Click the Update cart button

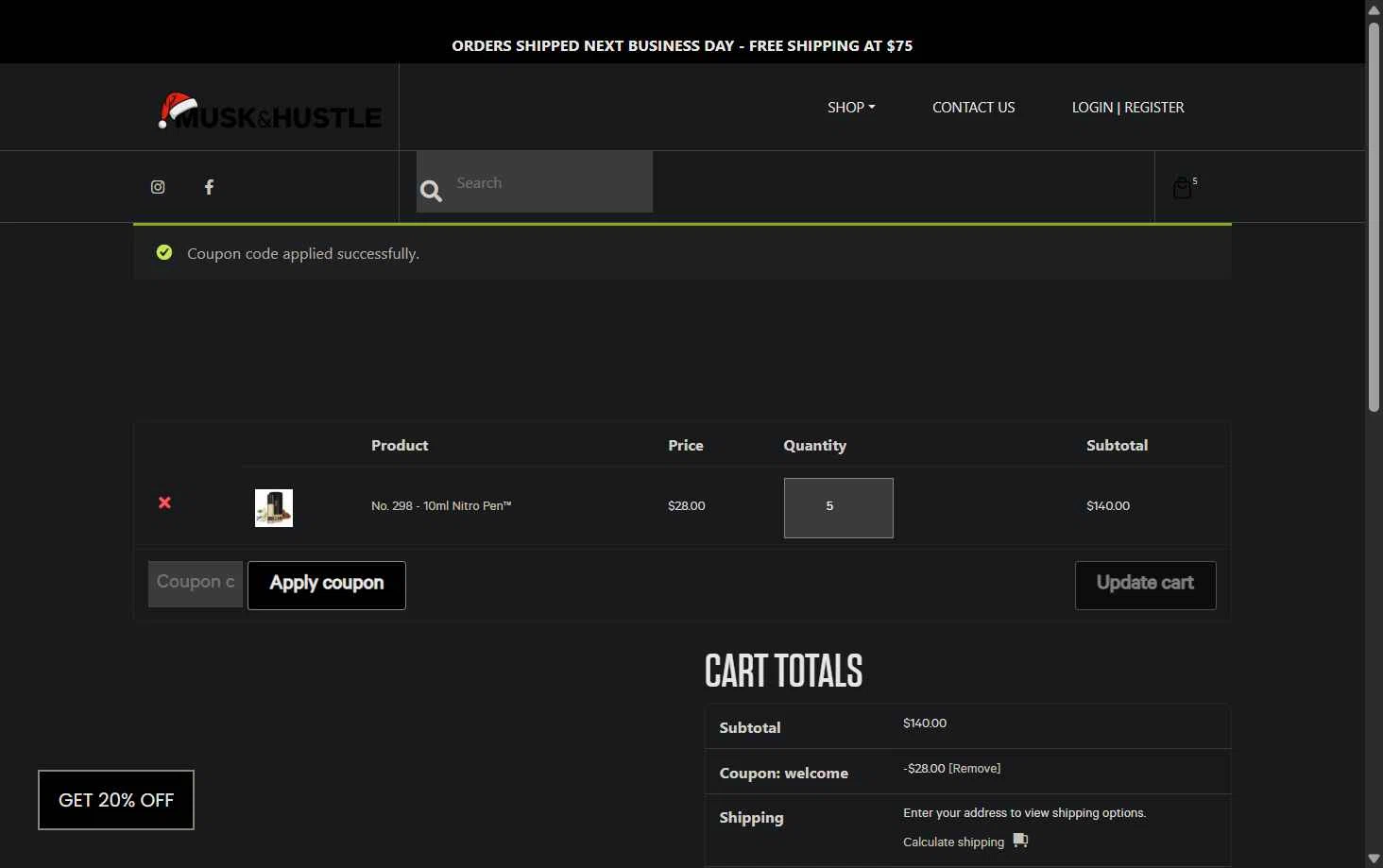coord(1145,586)
